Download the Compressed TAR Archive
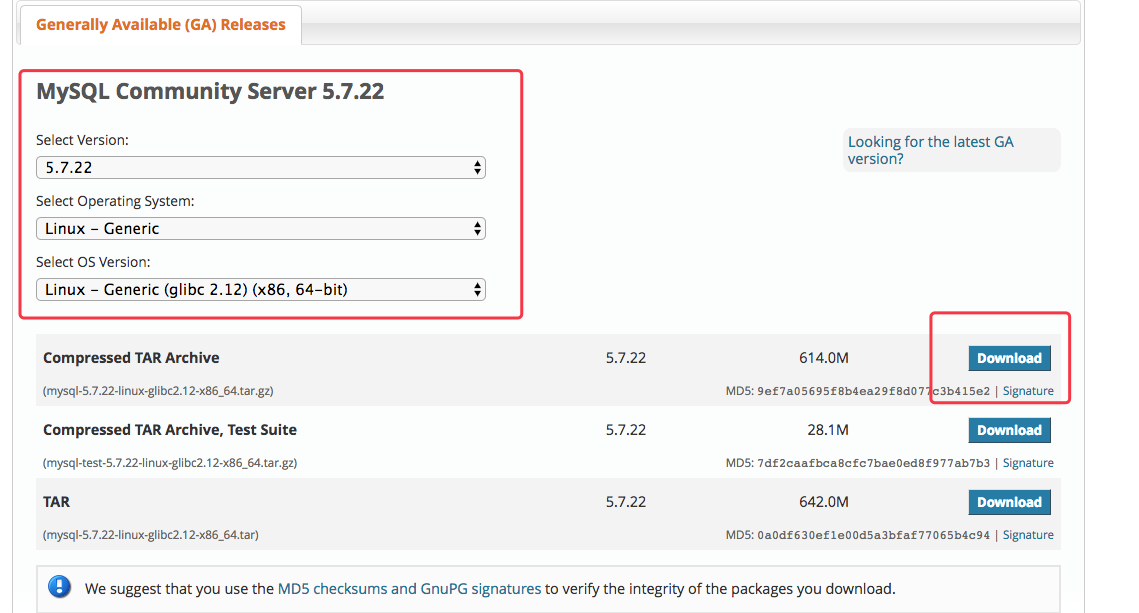The width and height of the screenshot is (1139, 613). 1009,358
